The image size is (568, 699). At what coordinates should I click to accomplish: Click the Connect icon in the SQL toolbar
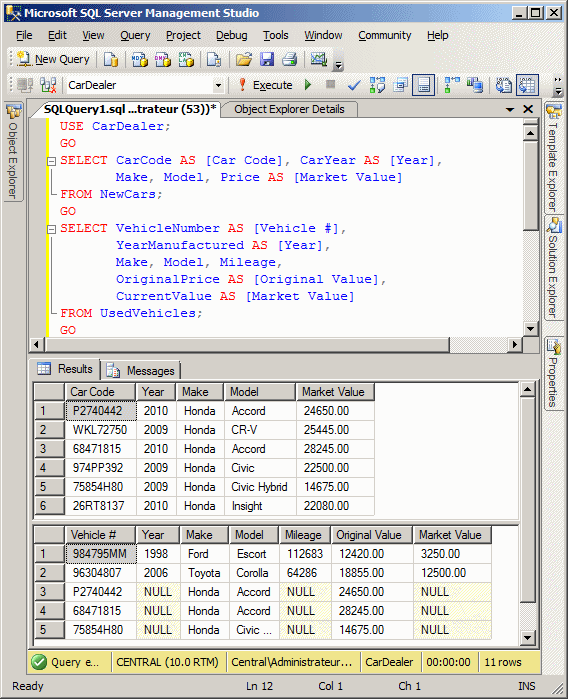25,85
